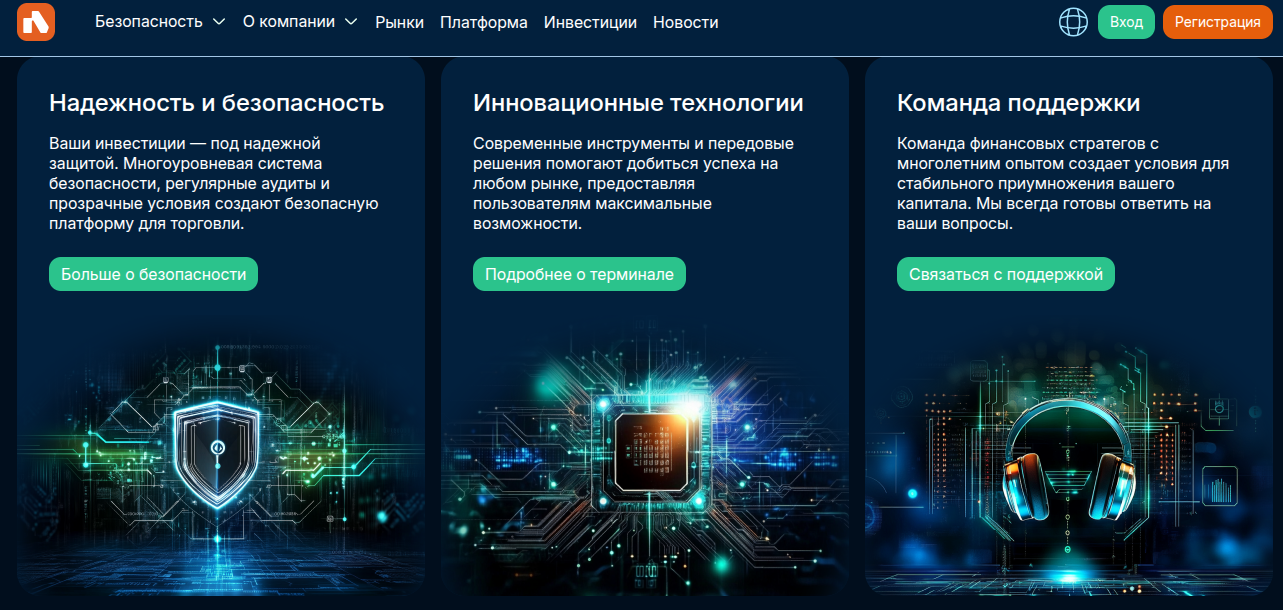Click the paragraph starting with Современные инструменты
Screen dimensions: 1283x610
point(634,184)
